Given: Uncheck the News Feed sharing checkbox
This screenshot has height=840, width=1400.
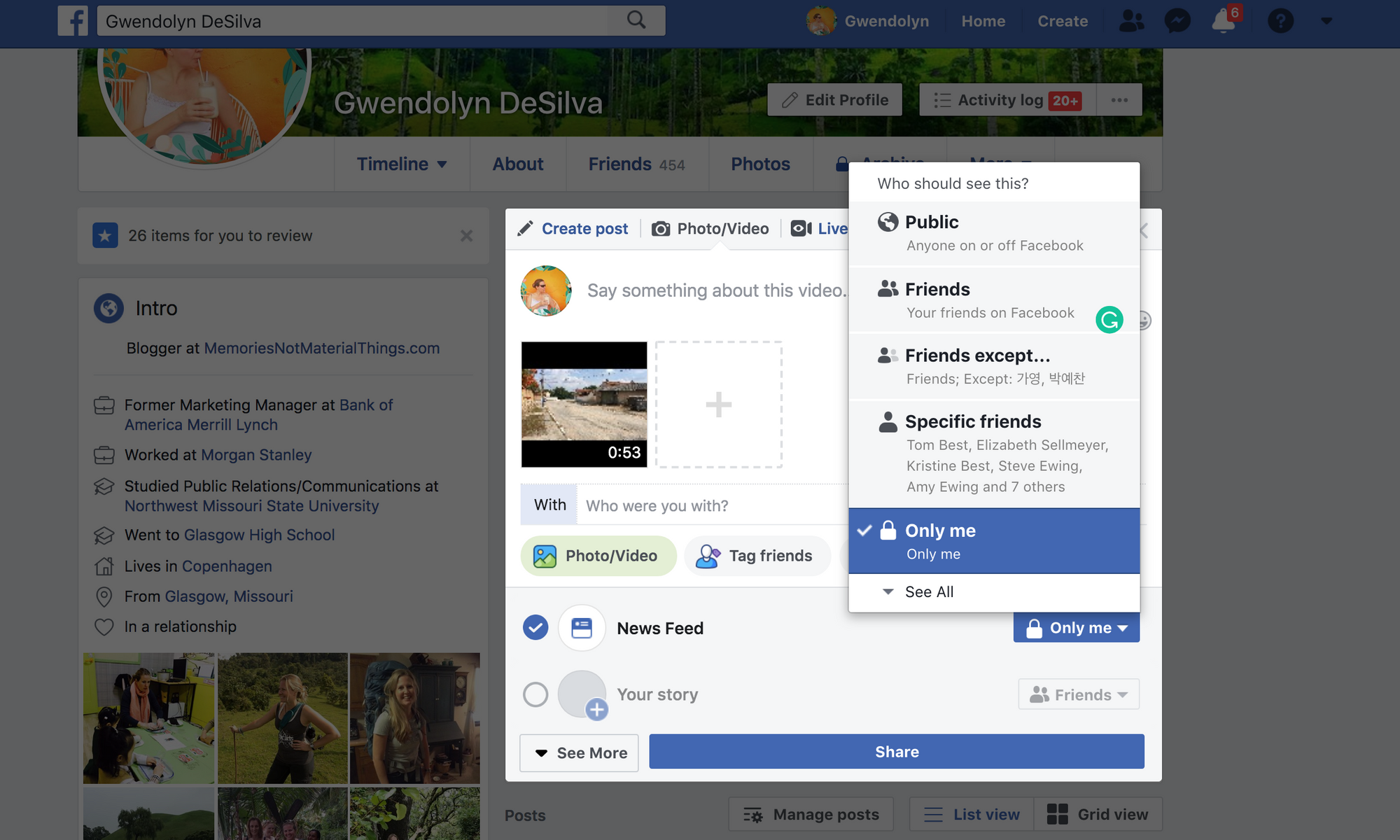Looking at the screenshot, I should pos(535,627).
